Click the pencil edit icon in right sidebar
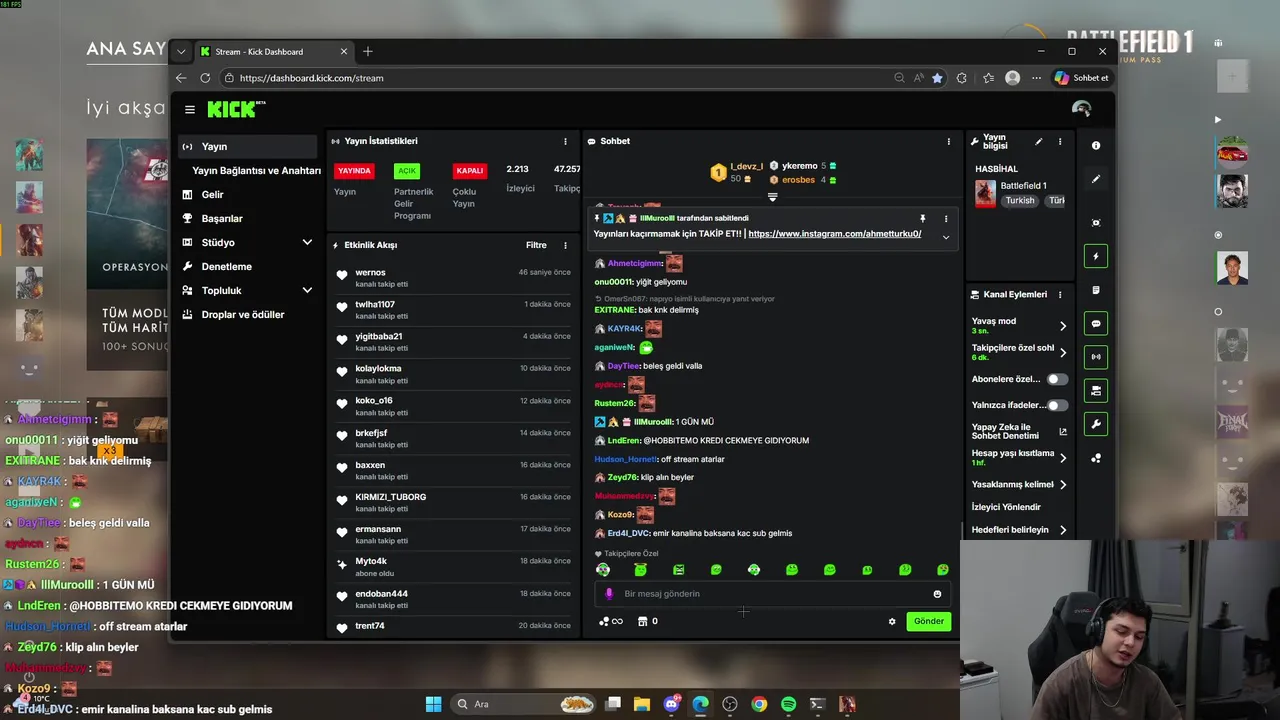 click(1096, 179)
